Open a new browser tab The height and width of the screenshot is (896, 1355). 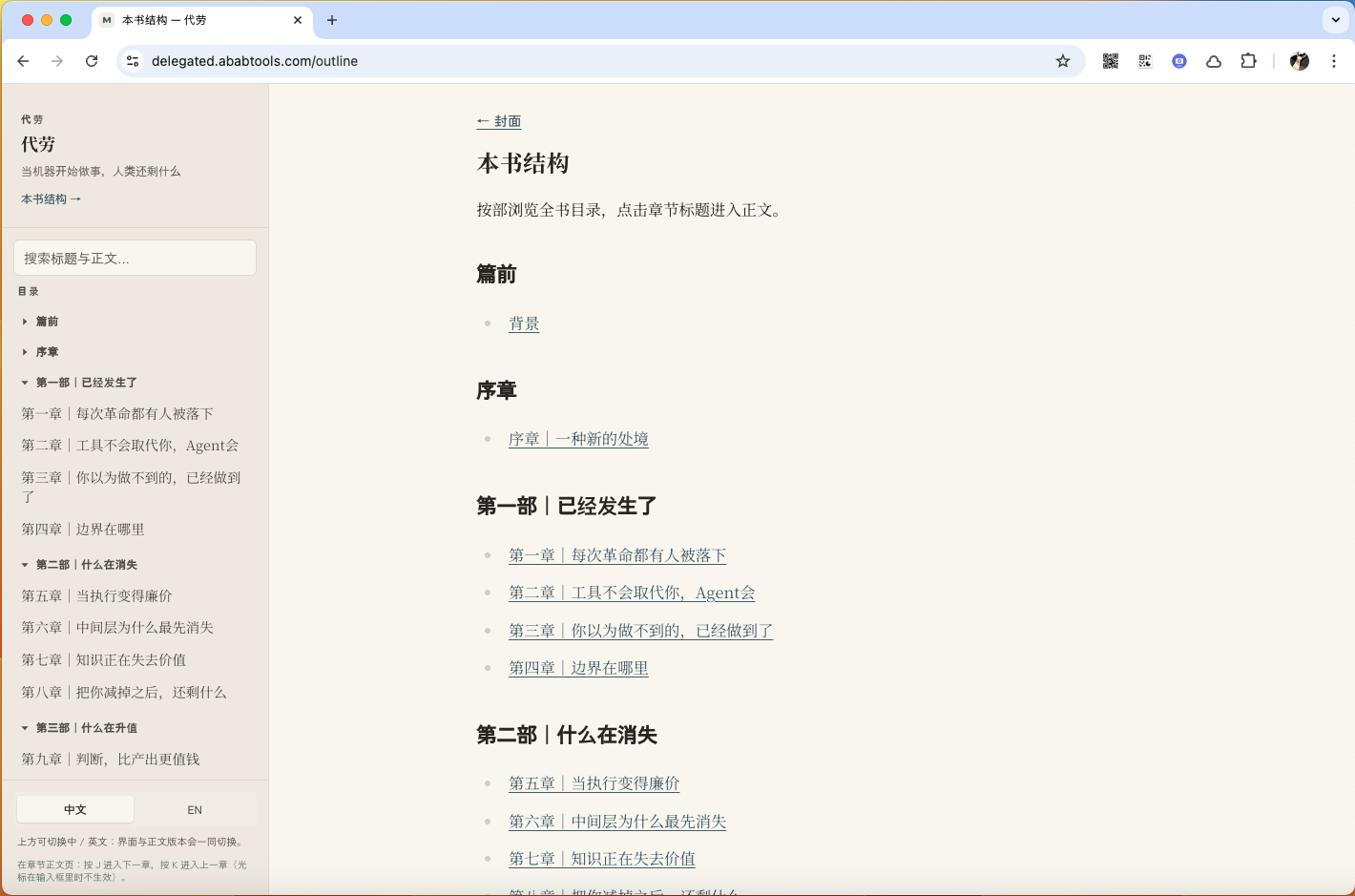point(332,20)
